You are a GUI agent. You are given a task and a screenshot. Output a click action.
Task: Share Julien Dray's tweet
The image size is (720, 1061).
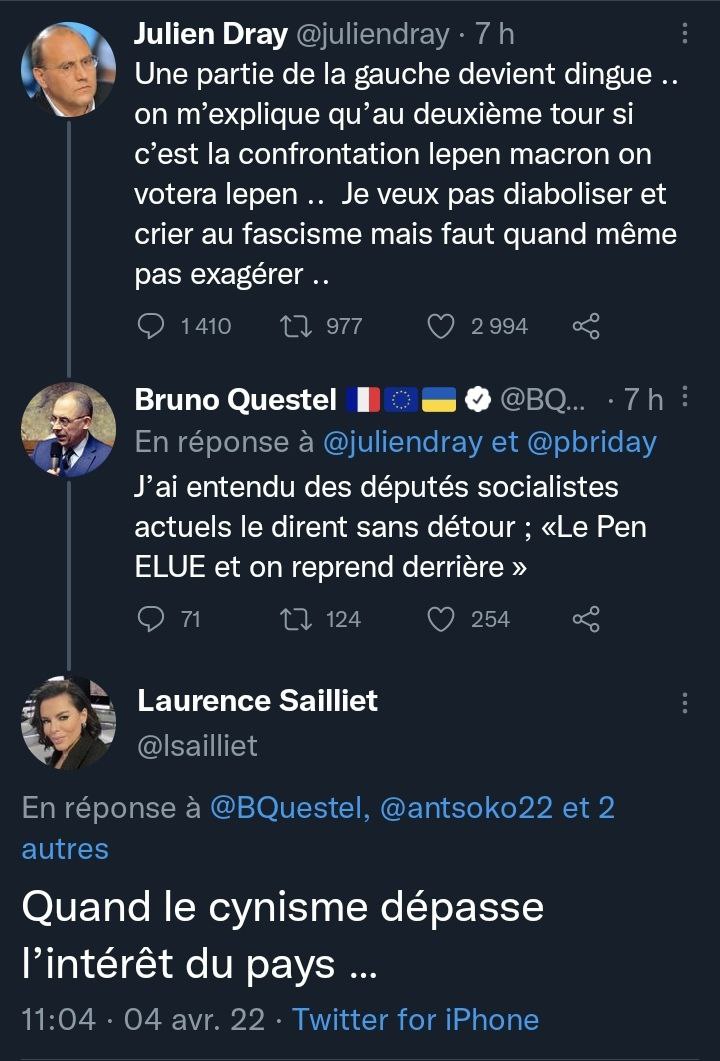[586, 326]
